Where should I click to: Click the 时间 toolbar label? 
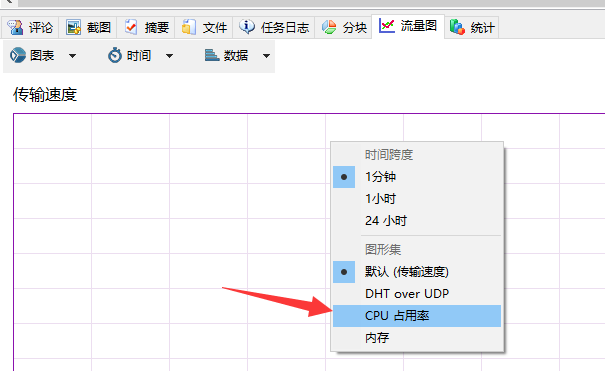click(x=139, y=56)
